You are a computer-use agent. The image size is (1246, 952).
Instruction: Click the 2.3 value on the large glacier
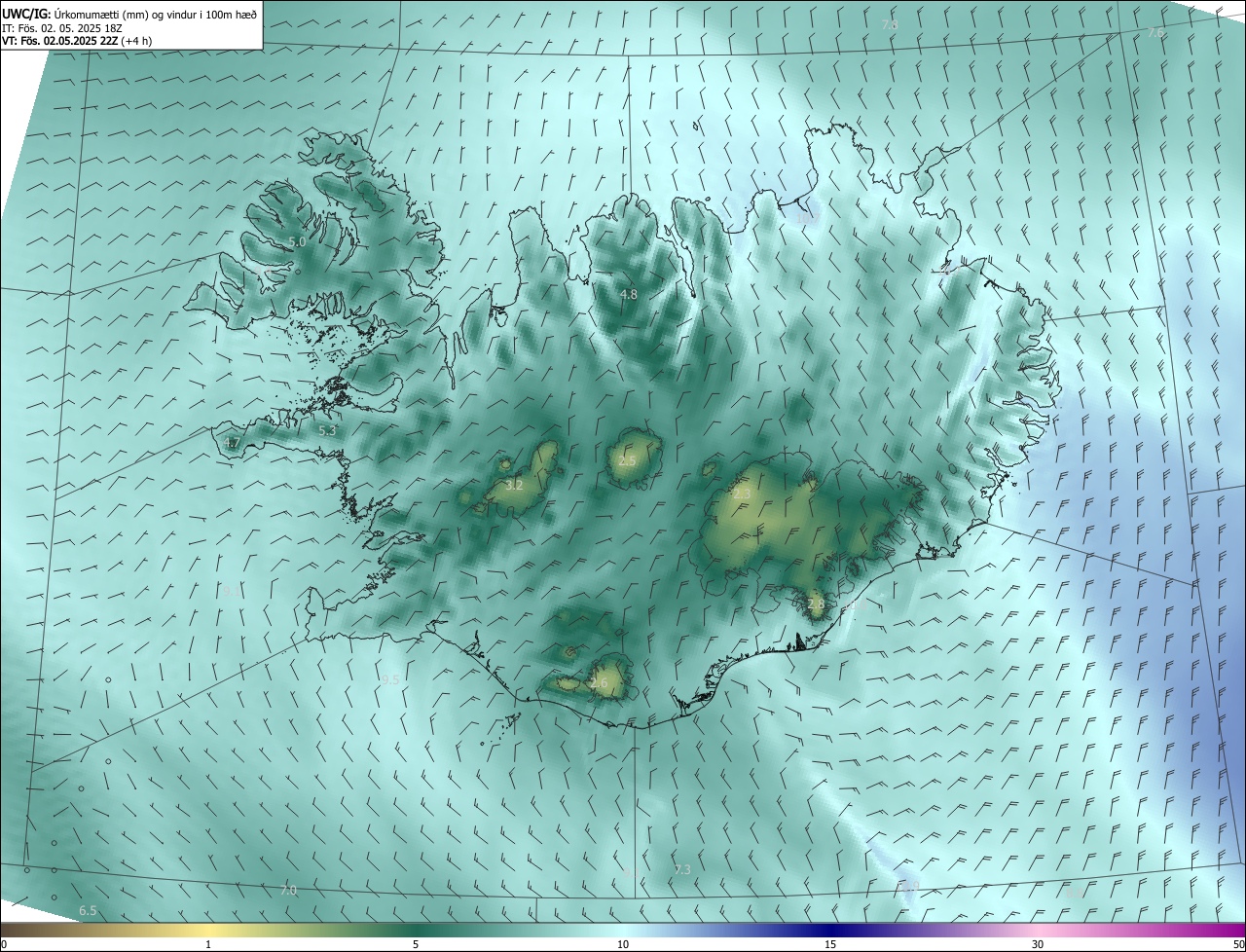(x=742, y=494)
